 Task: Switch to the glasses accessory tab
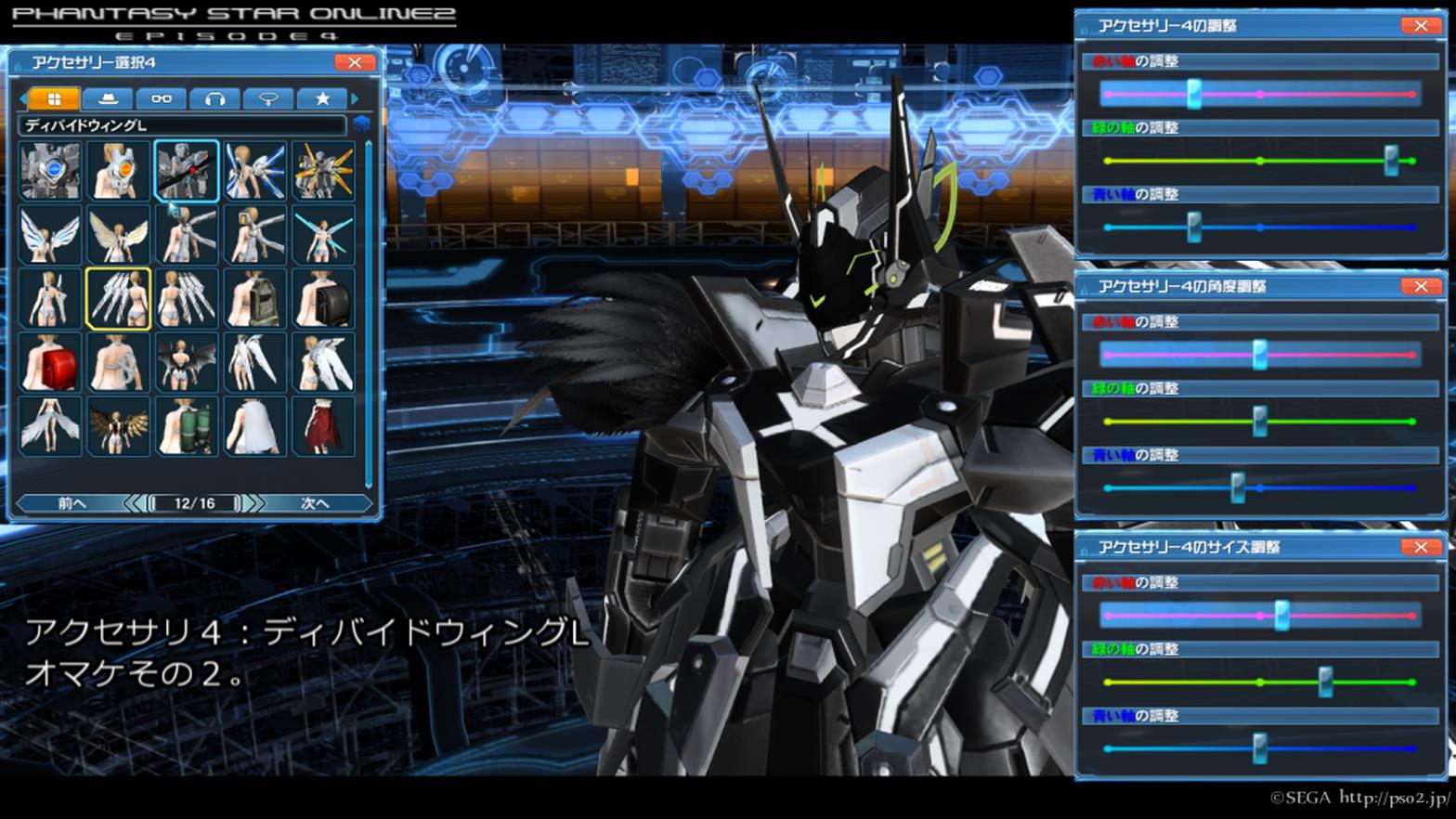pyautogui.click(x=162, y=98)
